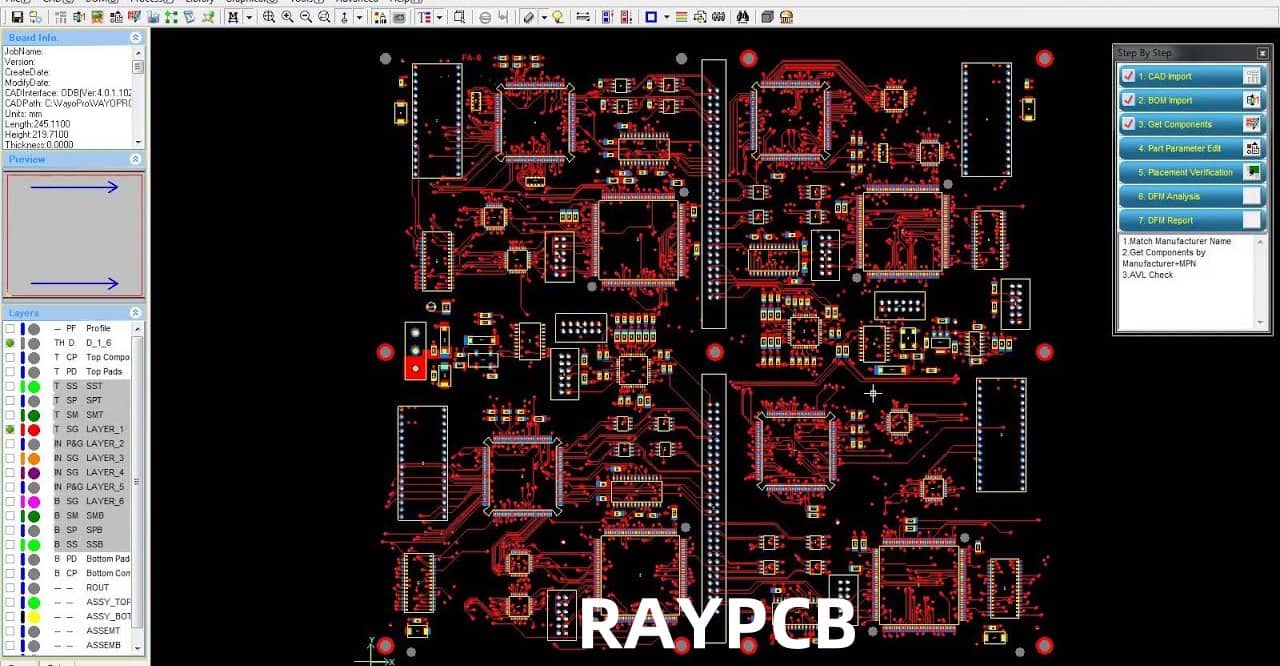The height and width of the screenshot is (666, 1280).
Task: Toggle visibility of LAYER_1
Action: click(7, 430)
